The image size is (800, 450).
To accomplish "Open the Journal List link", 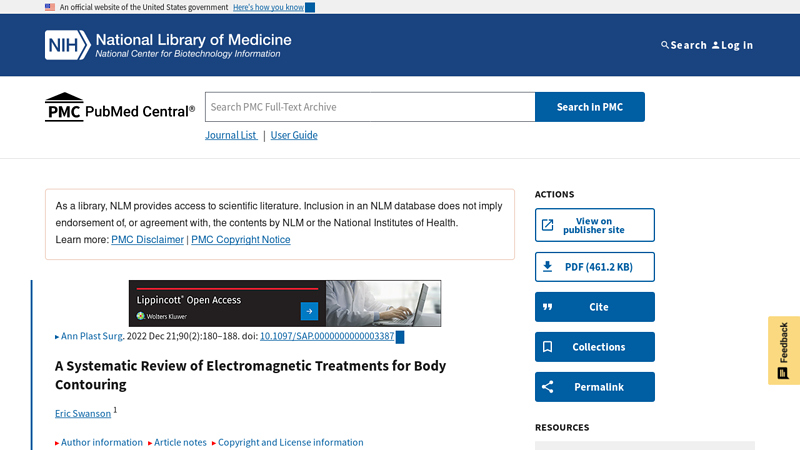I will click(231, 135).
